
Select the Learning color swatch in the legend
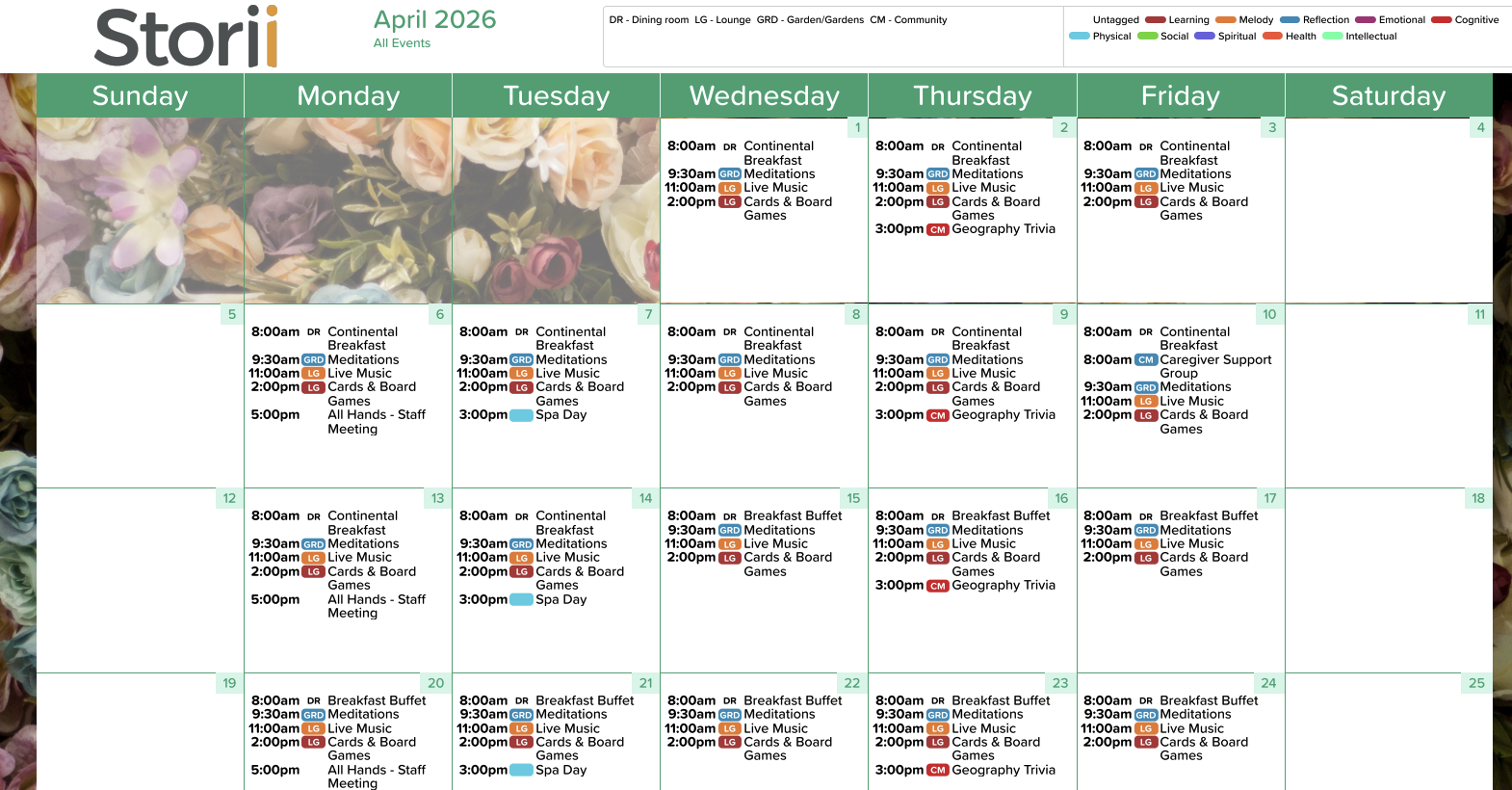pyautogui.click(x=1155, y=20)
